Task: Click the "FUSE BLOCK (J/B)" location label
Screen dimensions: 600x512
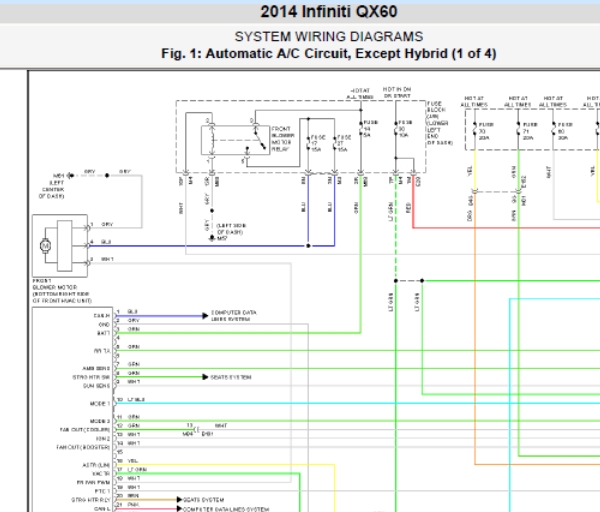Action: tap(440, 123)
